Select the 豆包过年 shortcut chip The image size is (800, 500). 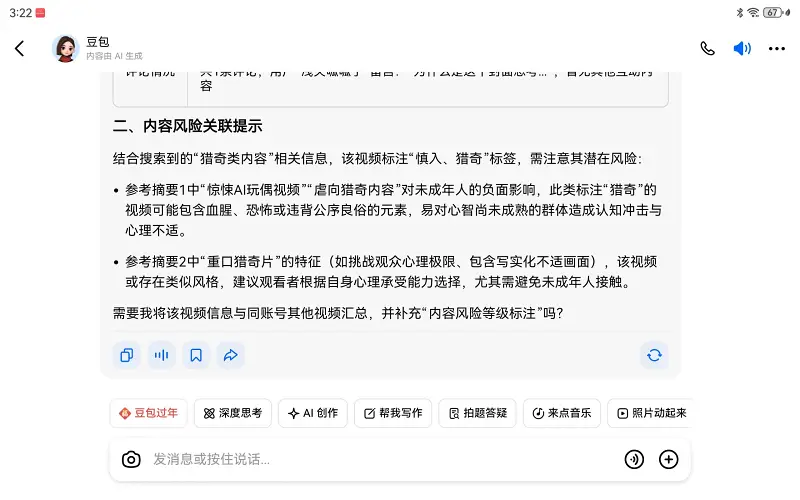tap(148, 413)
